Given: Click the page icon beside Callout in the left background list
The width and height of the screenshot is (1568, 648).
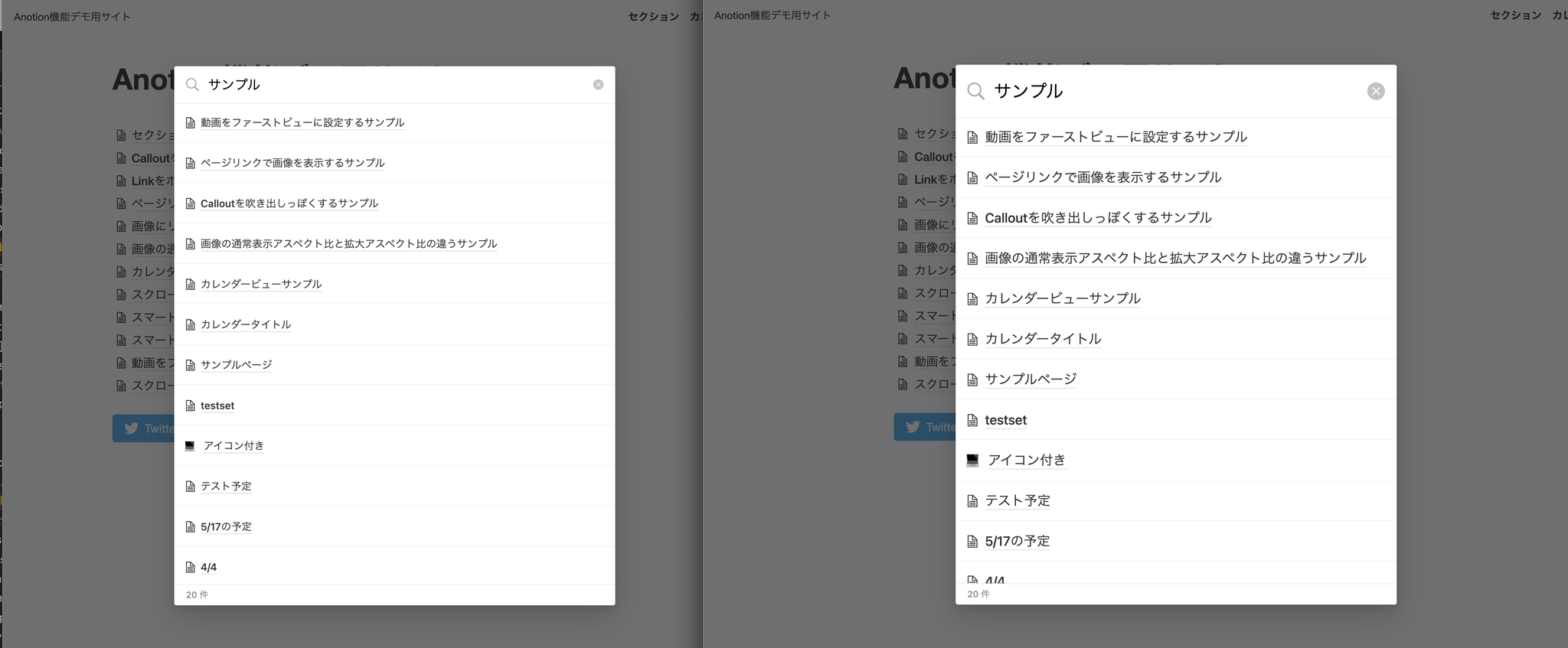Looking at the screenshot, I should click(121, 158).
